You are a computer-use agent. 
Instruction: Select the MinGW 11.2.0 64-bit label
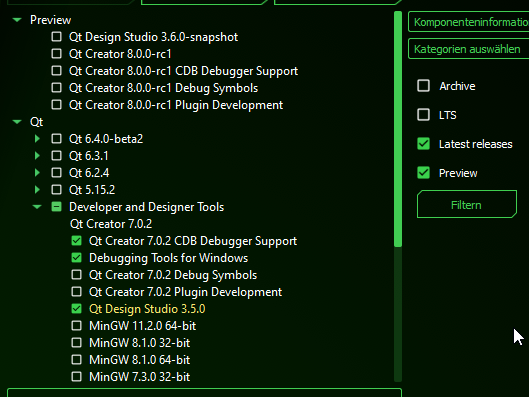pyautogui.click(x=142, y=326)
